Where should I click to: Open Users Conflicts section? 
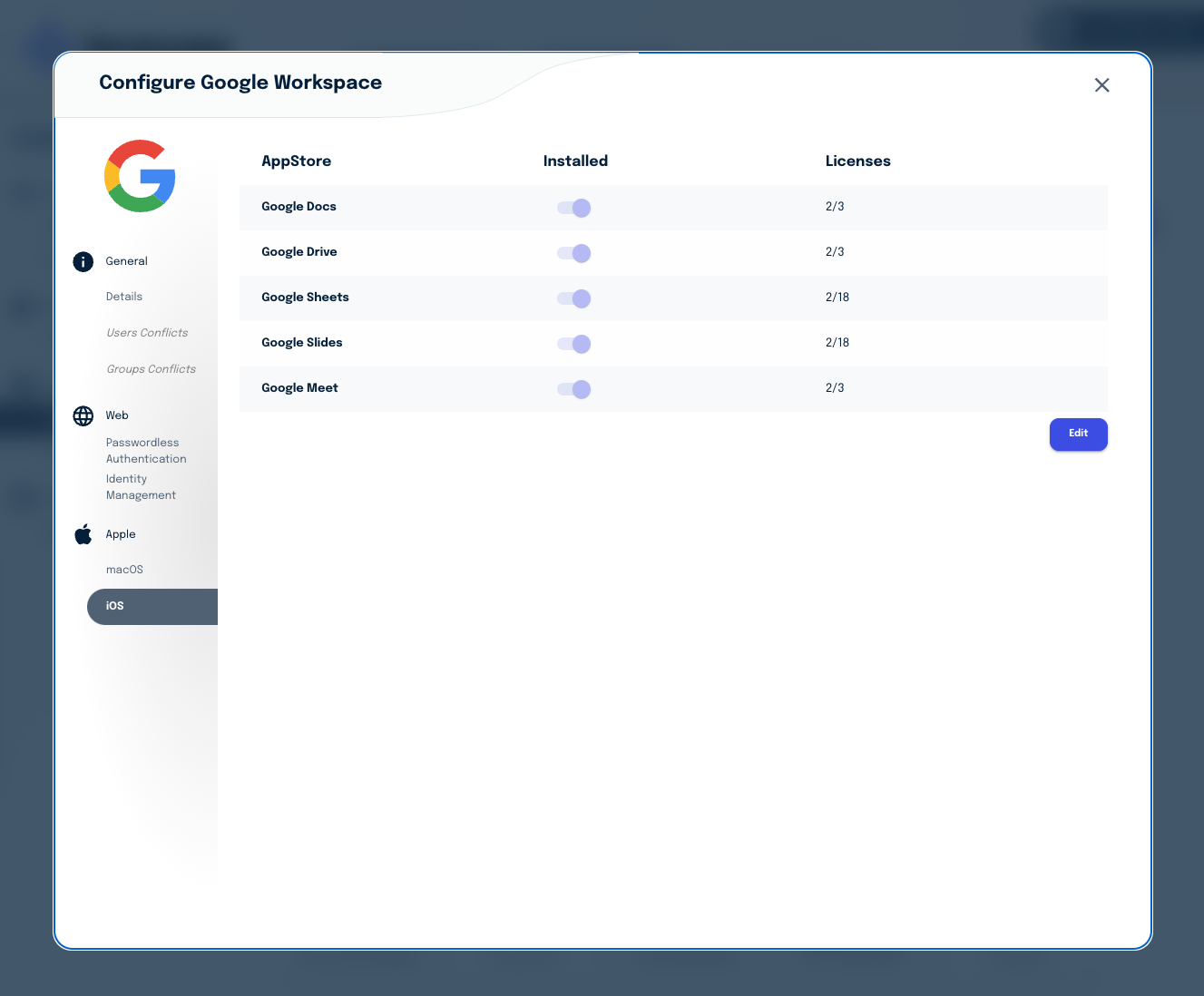tap(147, 333)
